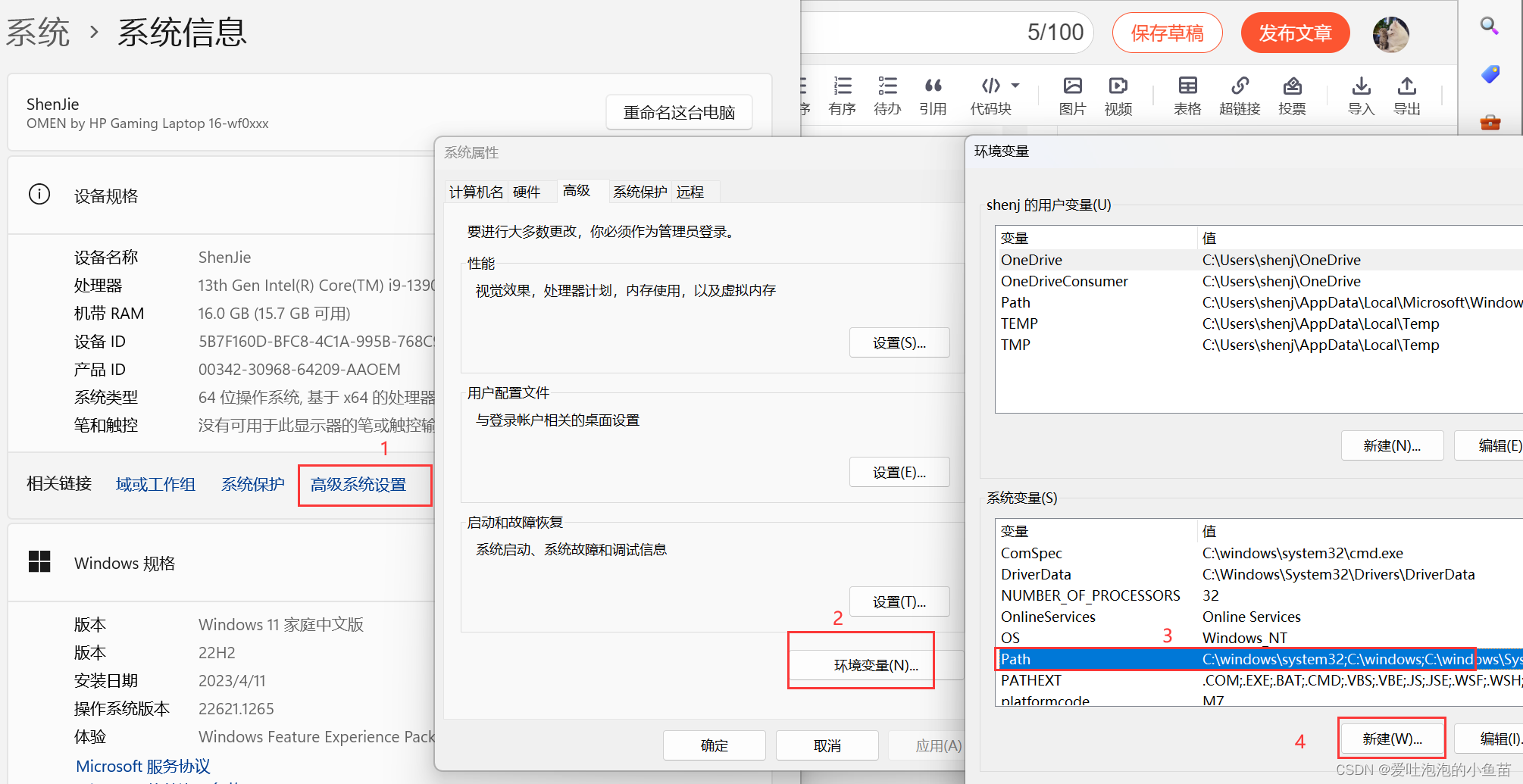Select OneDrive user variable row
This screenshot has height=784, width=1523.
click(1261, 260)
